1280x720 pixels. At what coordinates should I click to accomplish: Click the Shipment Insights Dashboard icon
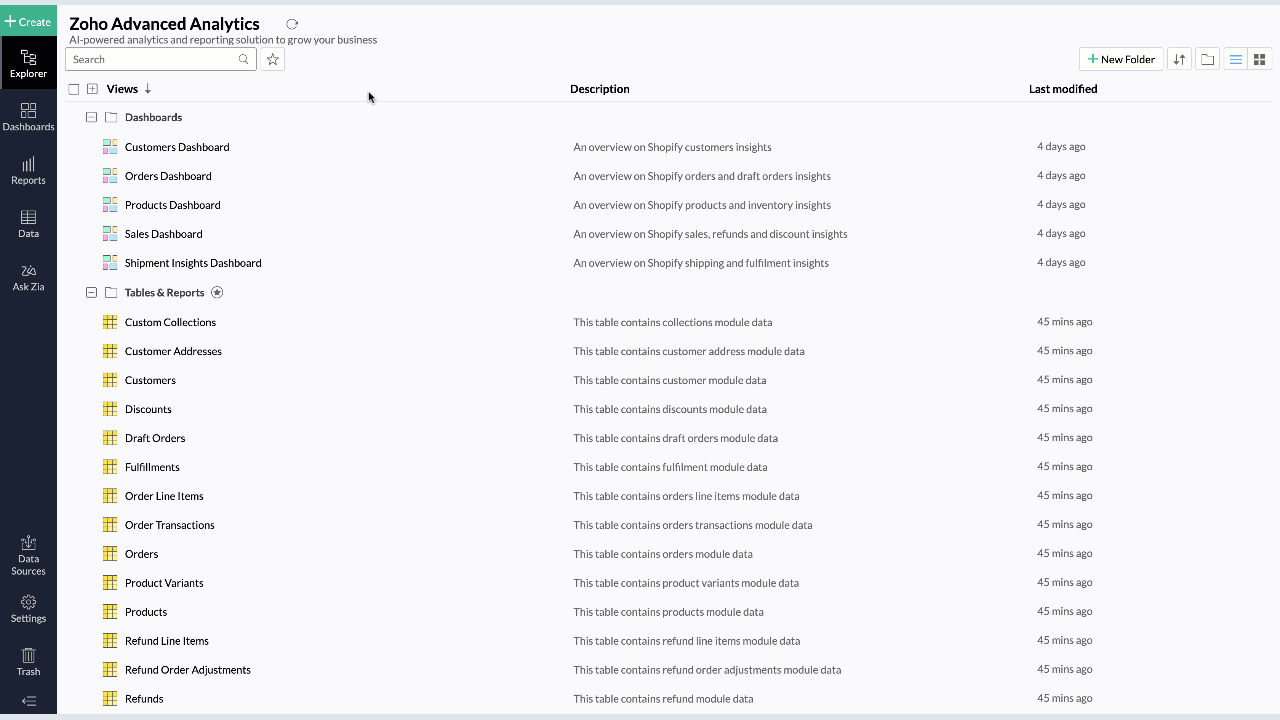point(110,263)
